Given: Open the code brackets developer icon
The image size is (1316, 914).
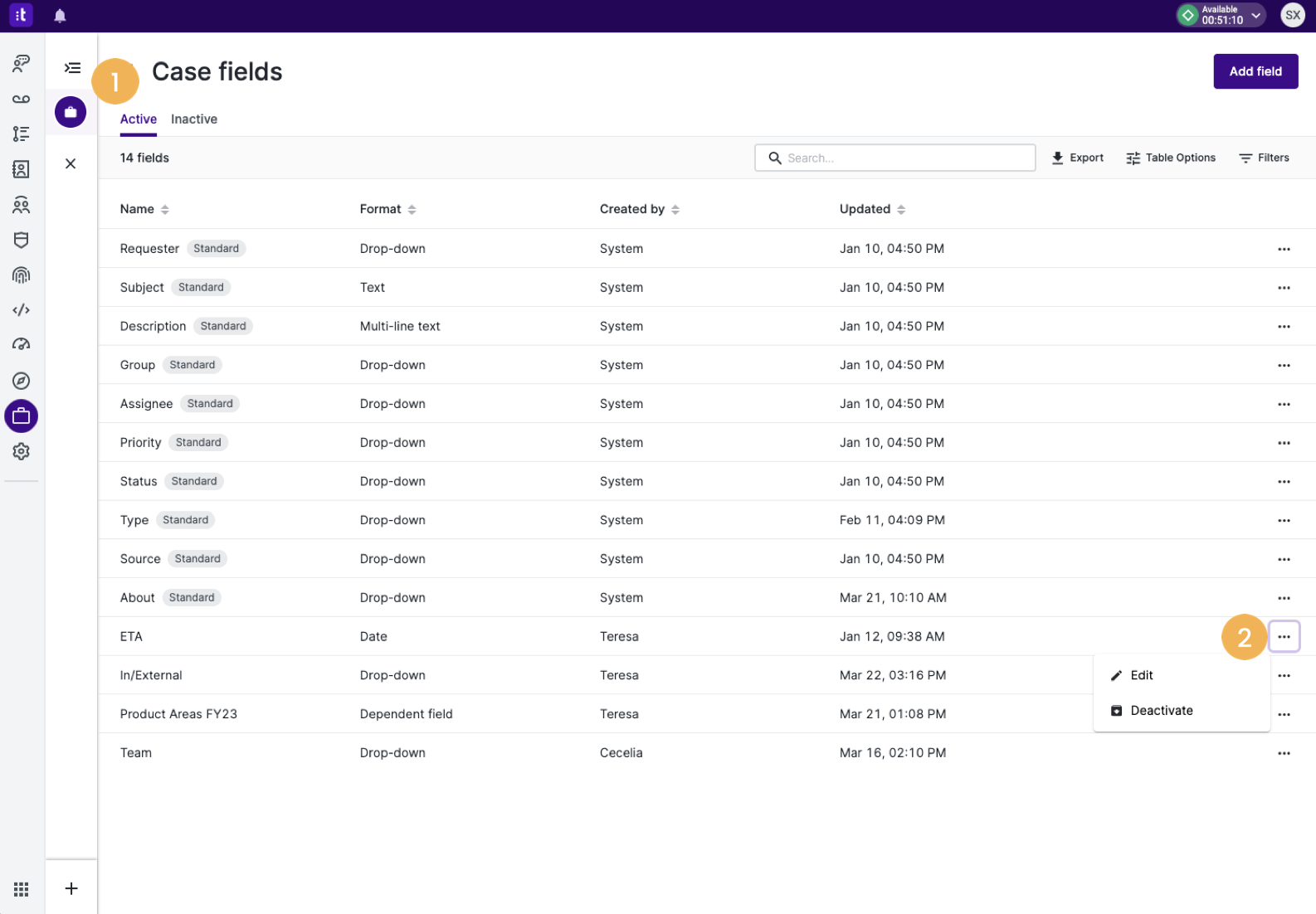Looking at the screenshot, I should coord(22,310).
